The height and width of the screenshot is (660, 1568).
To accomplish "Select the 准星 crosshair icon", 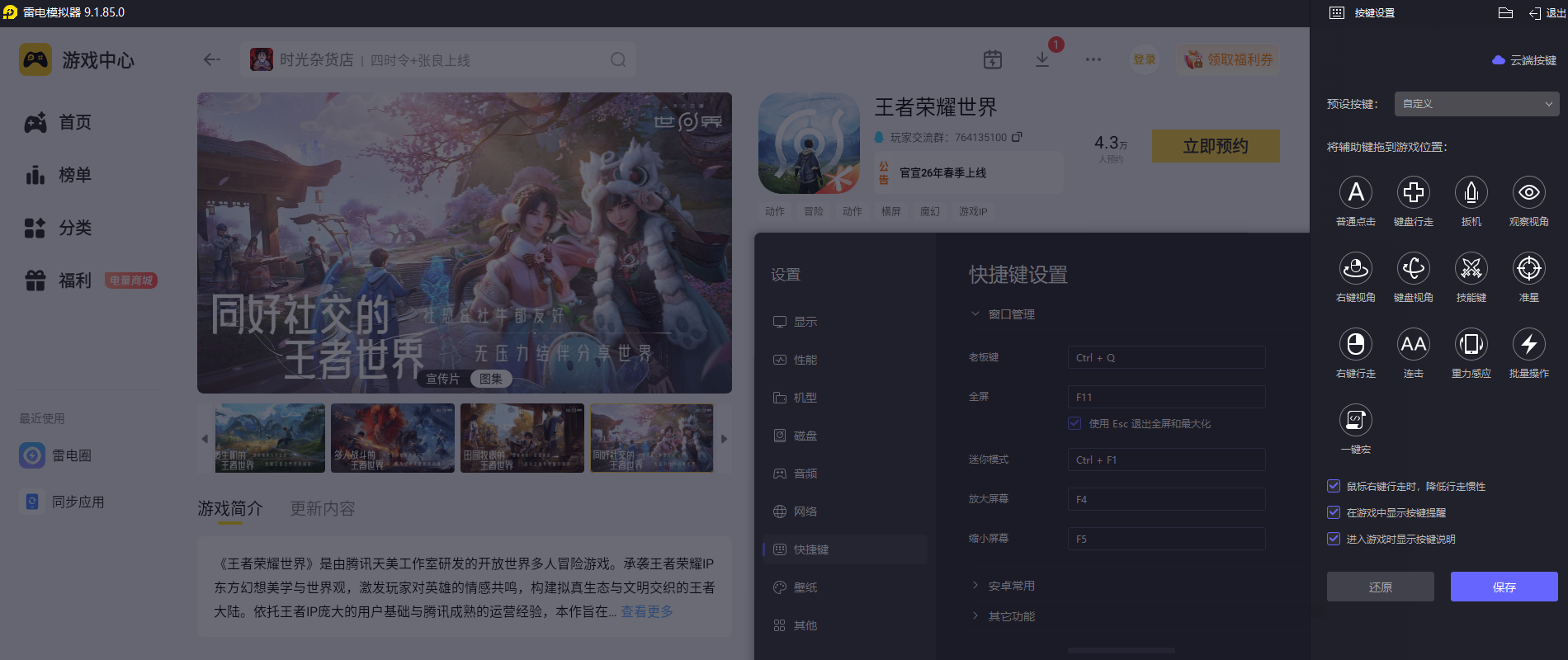I will click(1529, 268).
